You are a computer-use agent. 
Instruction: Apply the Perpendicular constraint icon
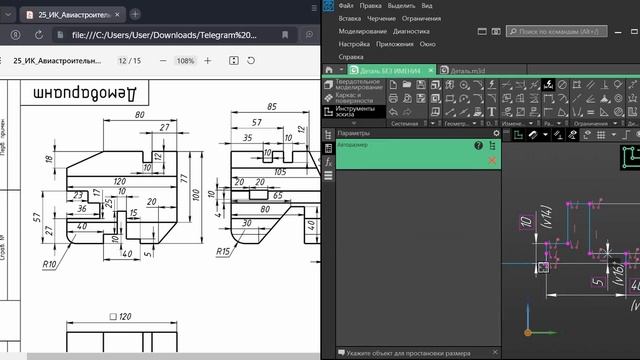click(x=604, y=85)
